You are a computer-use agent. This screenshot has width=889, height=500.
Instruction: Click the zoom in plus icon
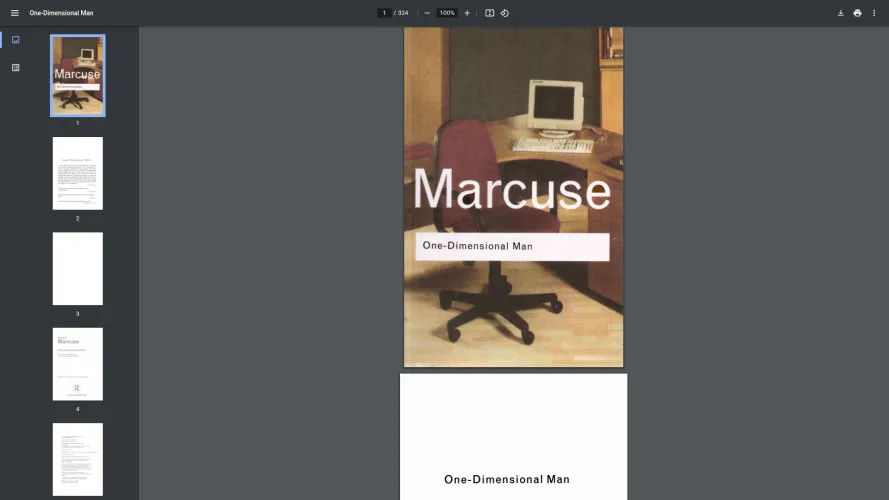[467, 13]
